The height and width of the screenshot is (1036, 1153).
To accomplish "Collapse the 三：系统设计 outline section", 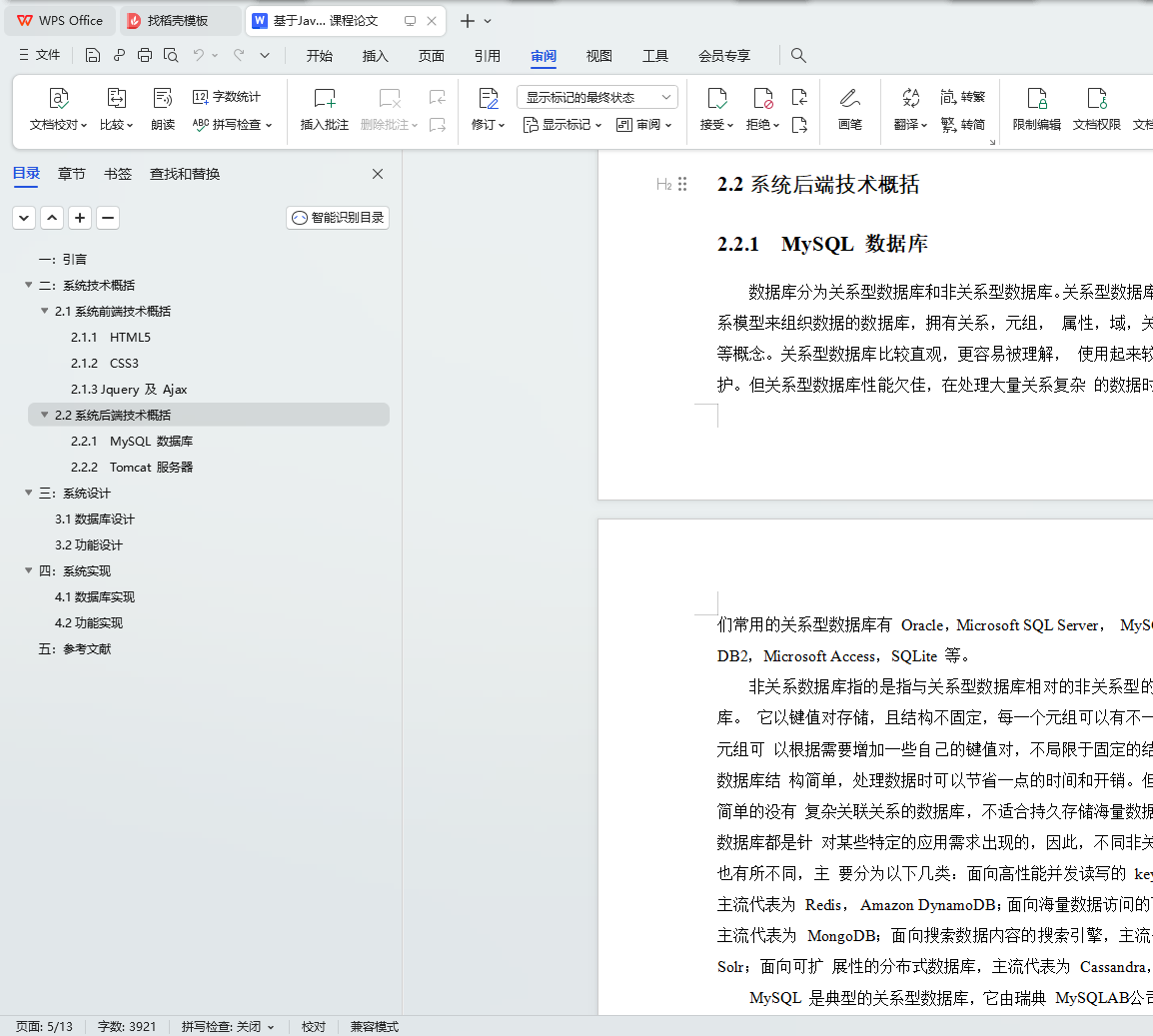I will click(29, 494).
